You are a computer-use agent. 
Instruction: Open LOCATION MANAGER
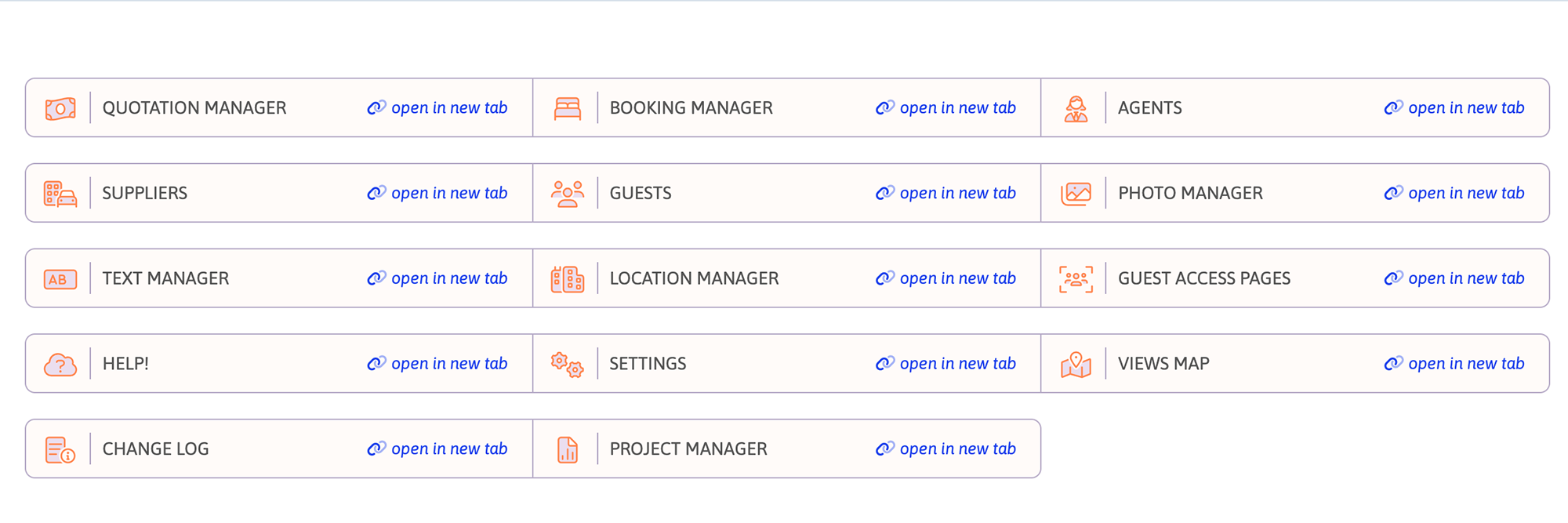coord(694,279)
